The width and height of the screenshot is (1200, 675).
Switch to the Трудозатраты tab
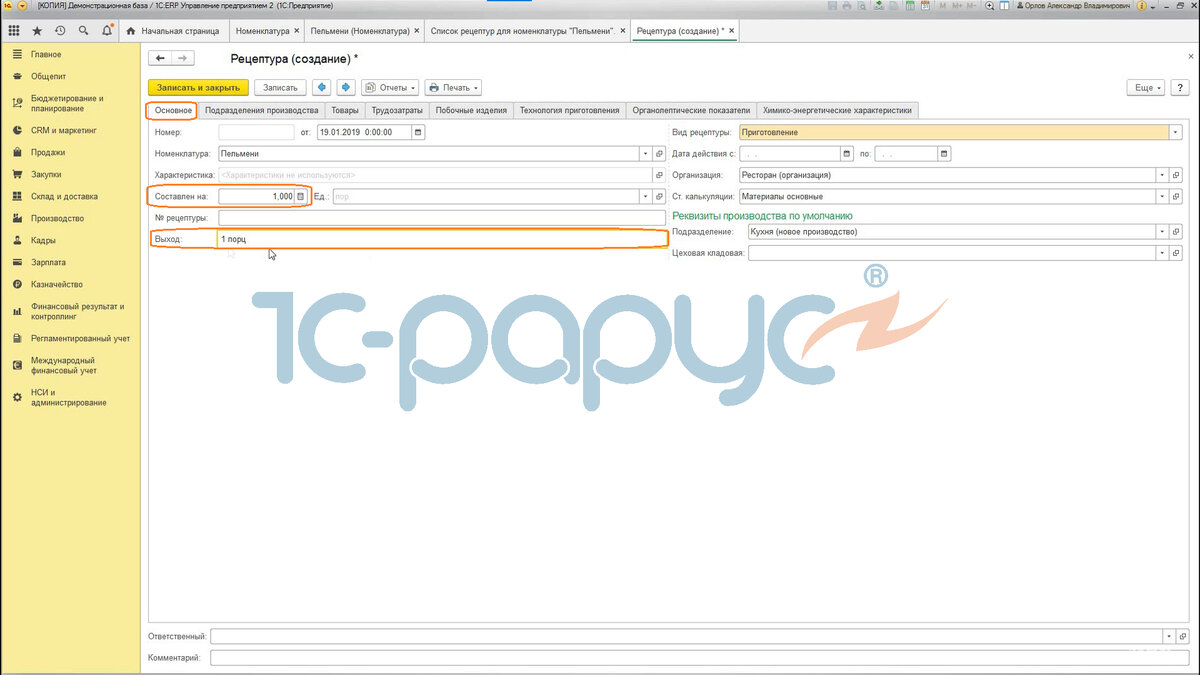(397, 110)
